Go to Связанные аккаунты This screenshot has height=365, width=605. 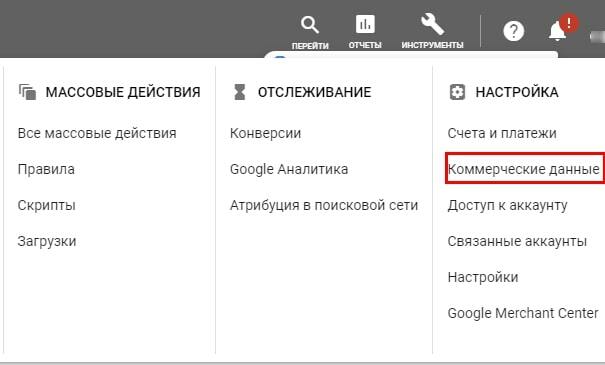517,242
